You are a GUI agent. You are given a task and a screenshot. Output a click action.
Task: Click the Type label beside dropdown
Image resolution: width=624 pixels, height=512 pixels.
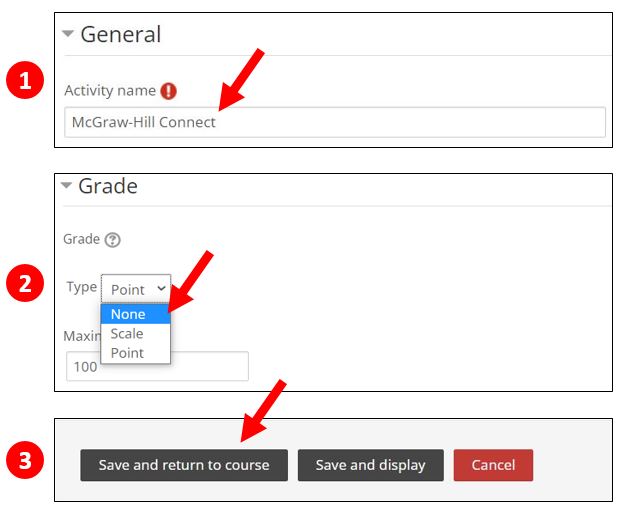(82, 287)
